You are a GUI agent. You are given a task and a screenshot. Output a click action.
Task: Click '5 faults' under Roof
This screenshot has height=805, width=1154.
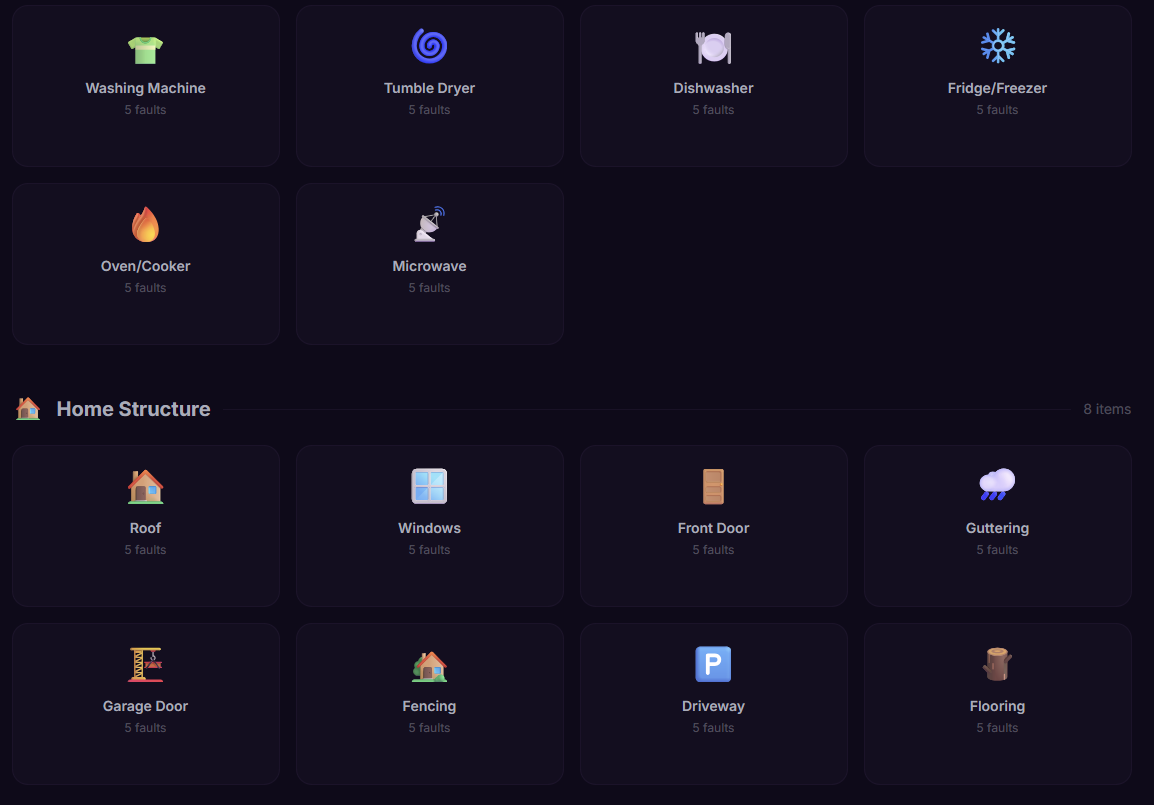click(x=145, y=550)
